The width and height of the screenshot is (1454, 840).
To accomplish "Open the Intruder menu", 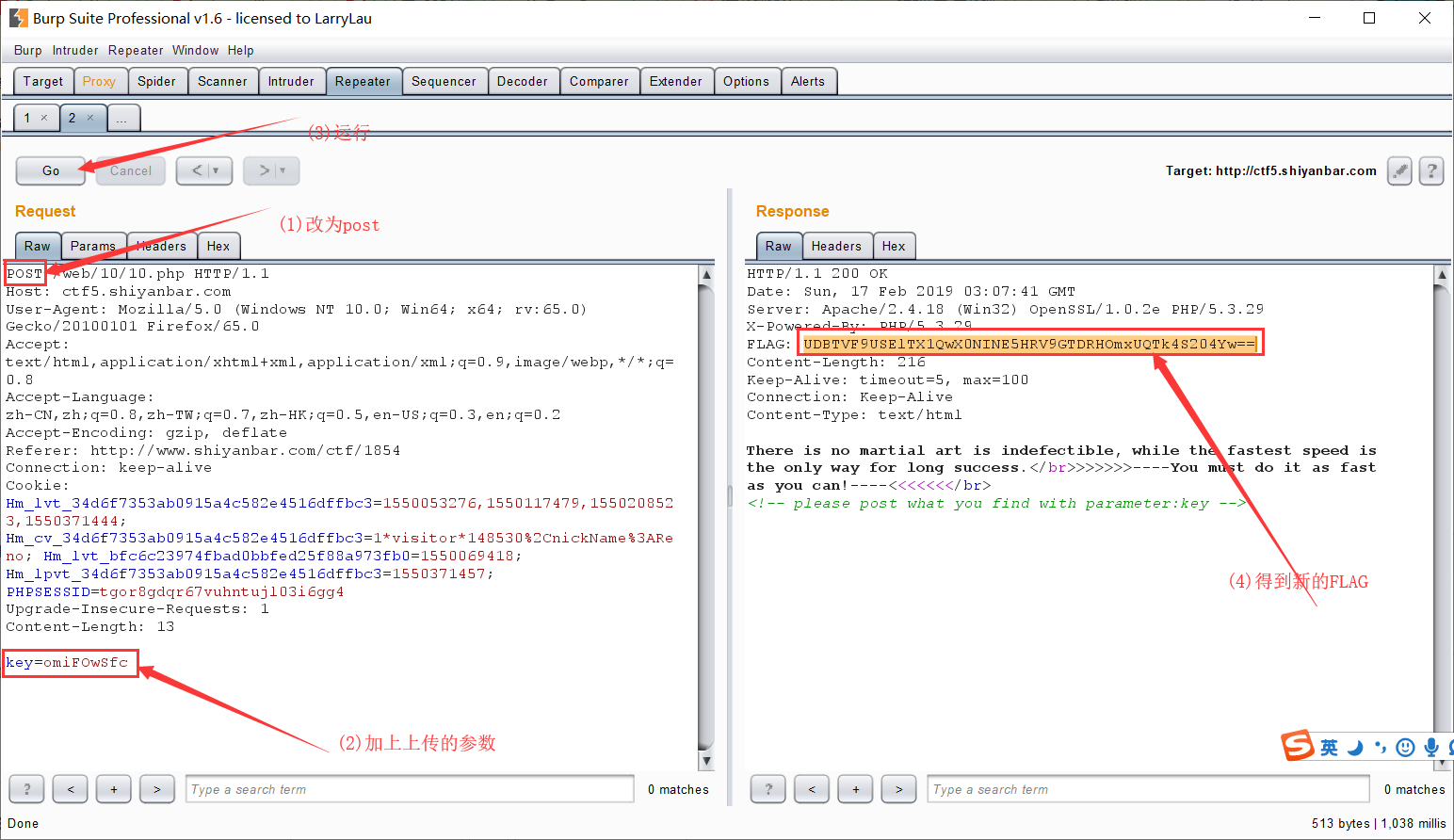I will [x=75, y=50].
